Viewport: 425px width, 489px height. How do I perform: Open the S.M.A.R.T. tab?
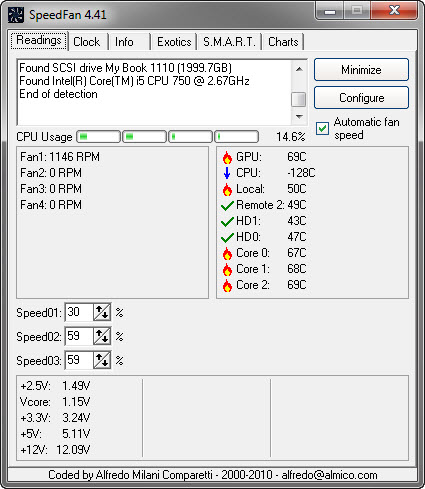coord(229,42)
